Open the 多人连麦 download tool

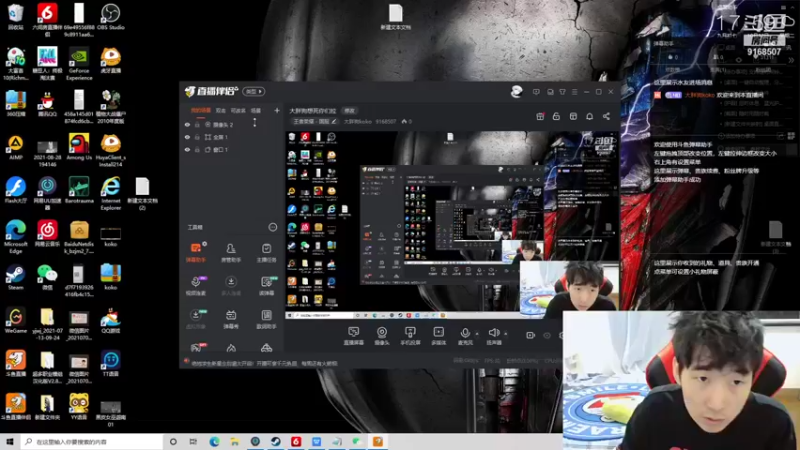tap(231, 286)
